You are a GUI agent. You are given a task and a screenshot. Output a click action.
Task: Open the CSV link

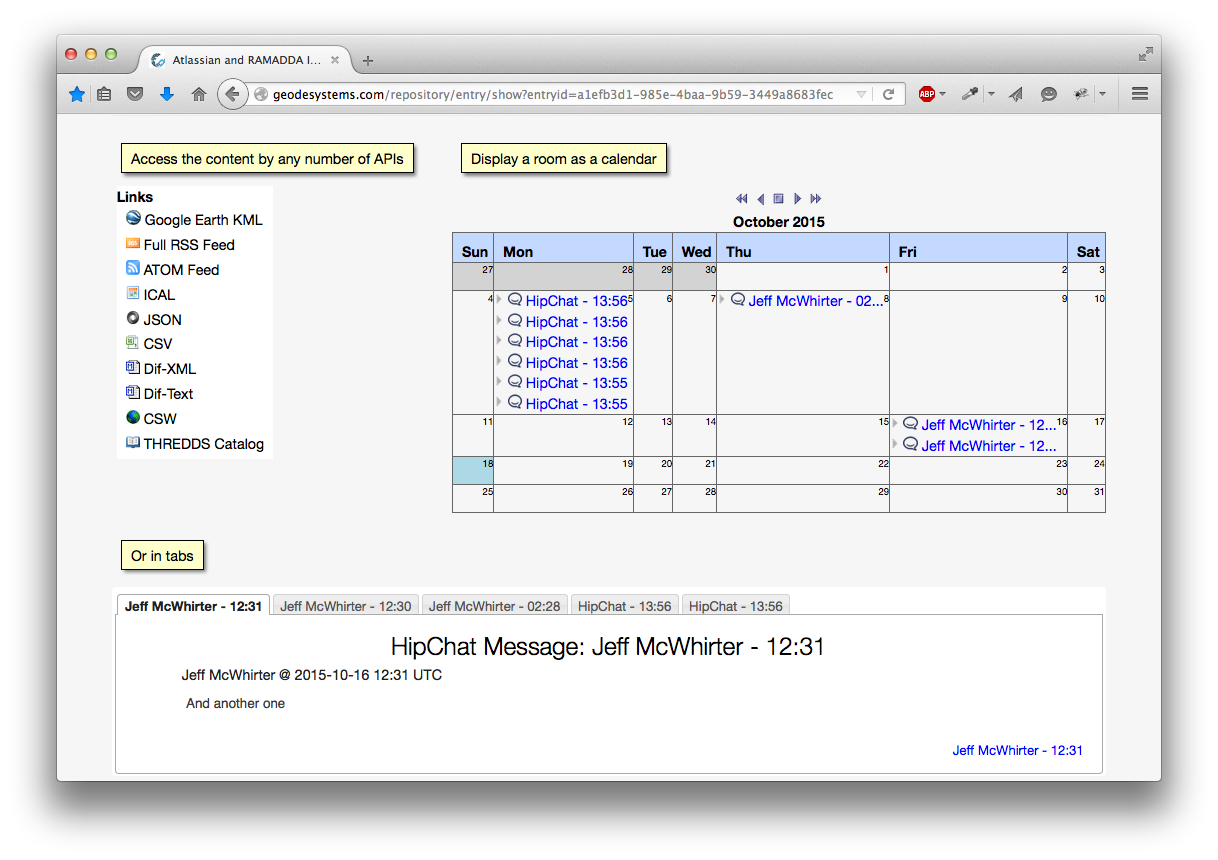pyautogui.click(x=158, y=343)
